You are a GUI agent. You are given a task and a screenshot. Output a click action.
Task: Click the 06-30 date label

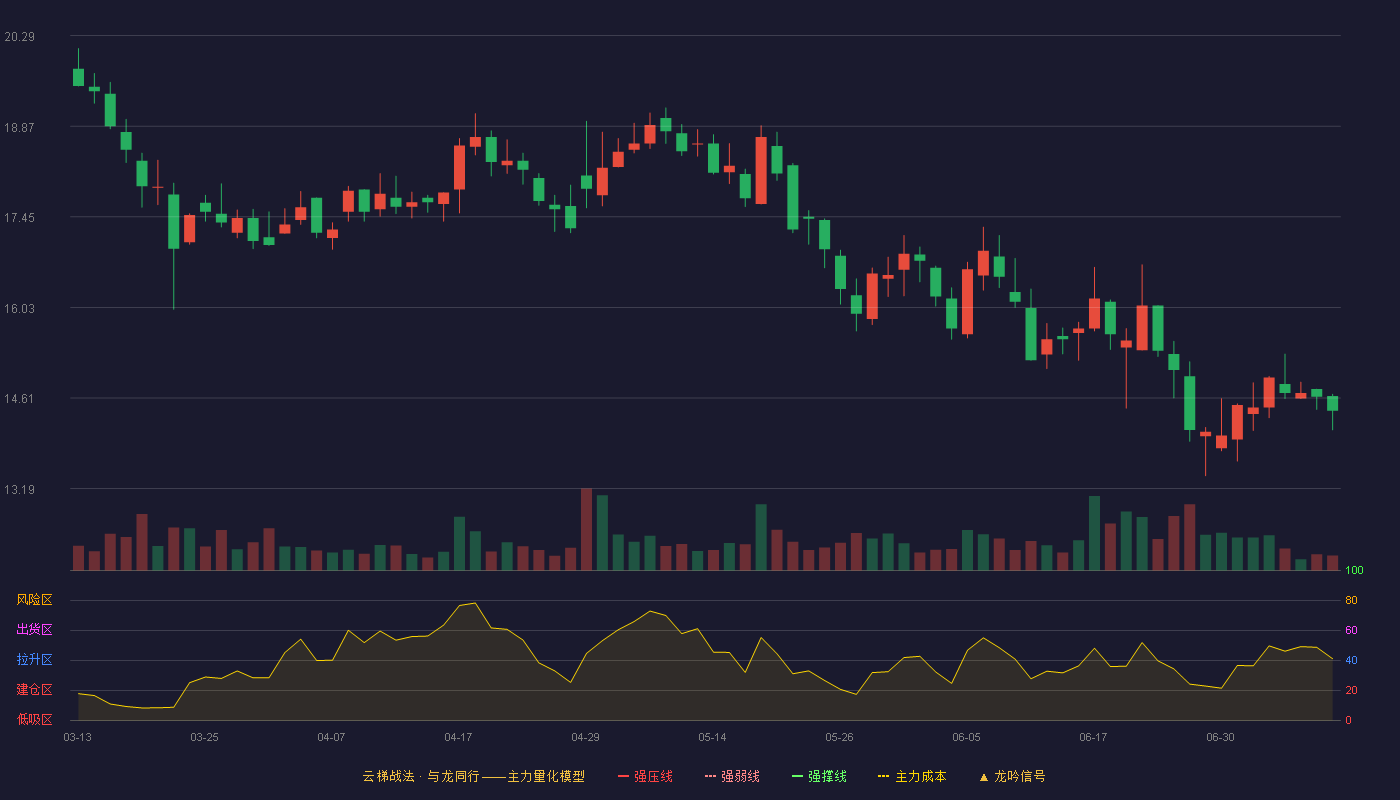click(x=1220, y=737)
